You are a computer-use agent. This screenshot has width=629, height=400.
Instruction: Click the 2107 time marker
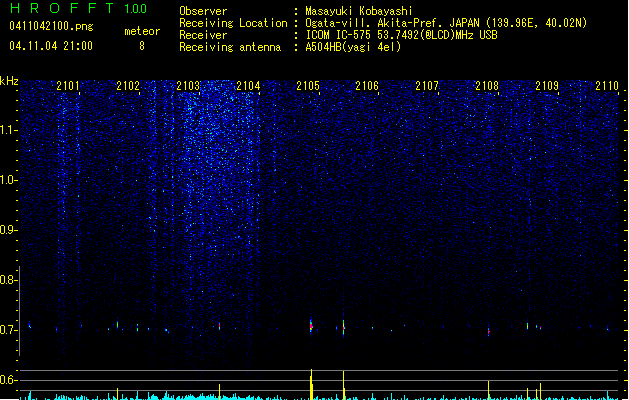pyautogui.click(x=427, y=86)
